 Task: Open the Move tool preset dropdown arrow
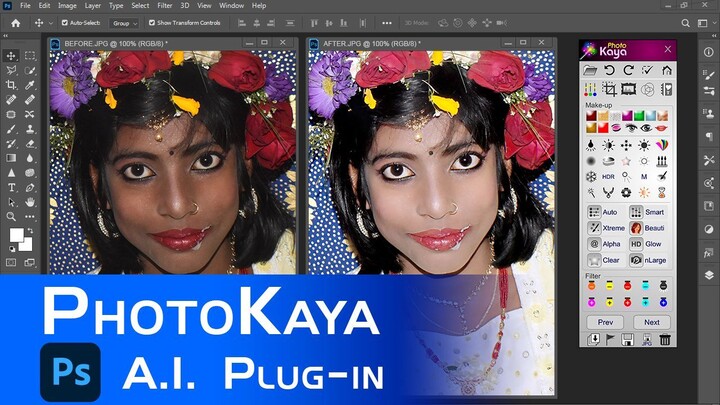[51, 23]
